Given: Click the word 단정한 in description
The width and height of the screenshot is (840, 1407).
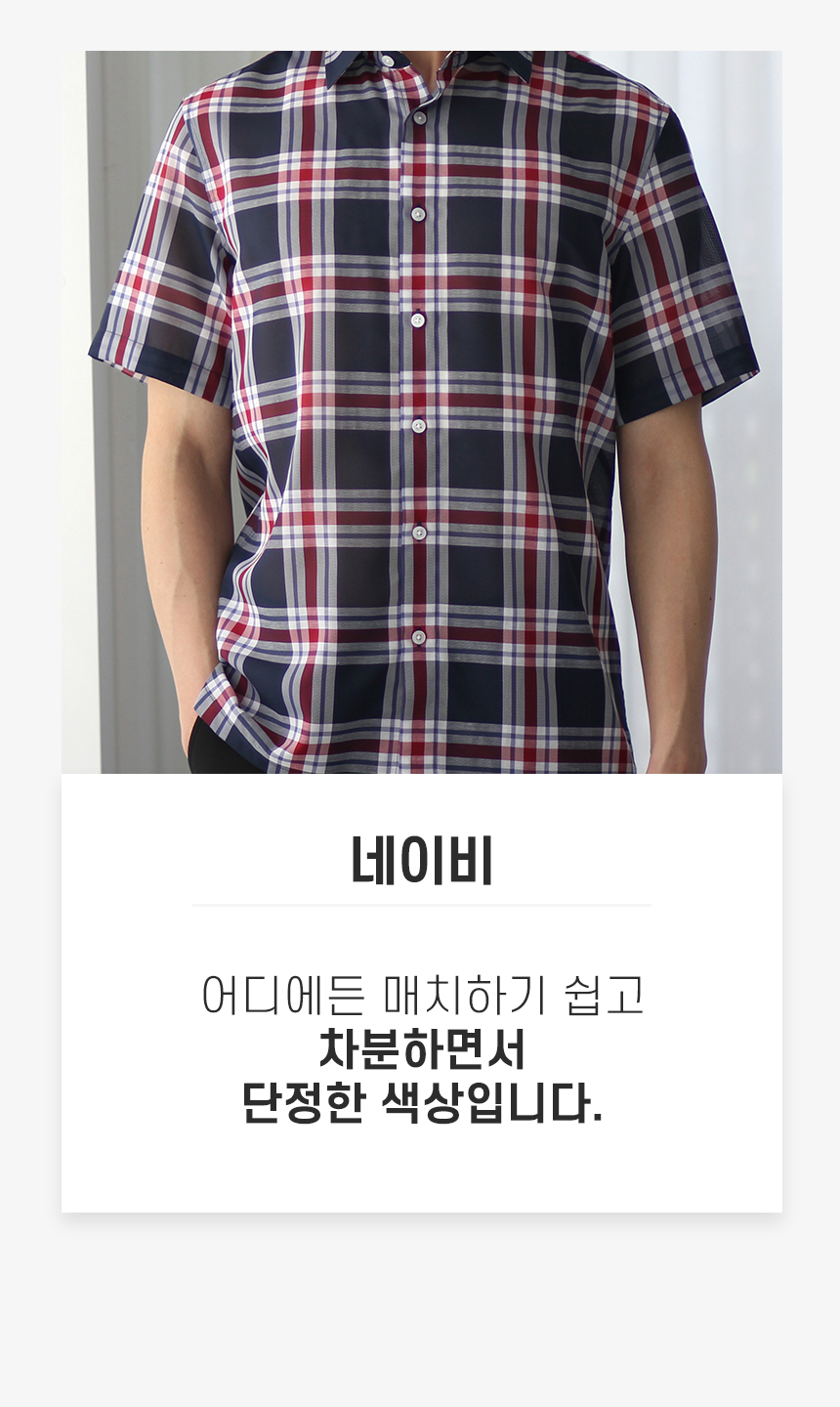Looking at the screenshot, I should coord(304,1103).
